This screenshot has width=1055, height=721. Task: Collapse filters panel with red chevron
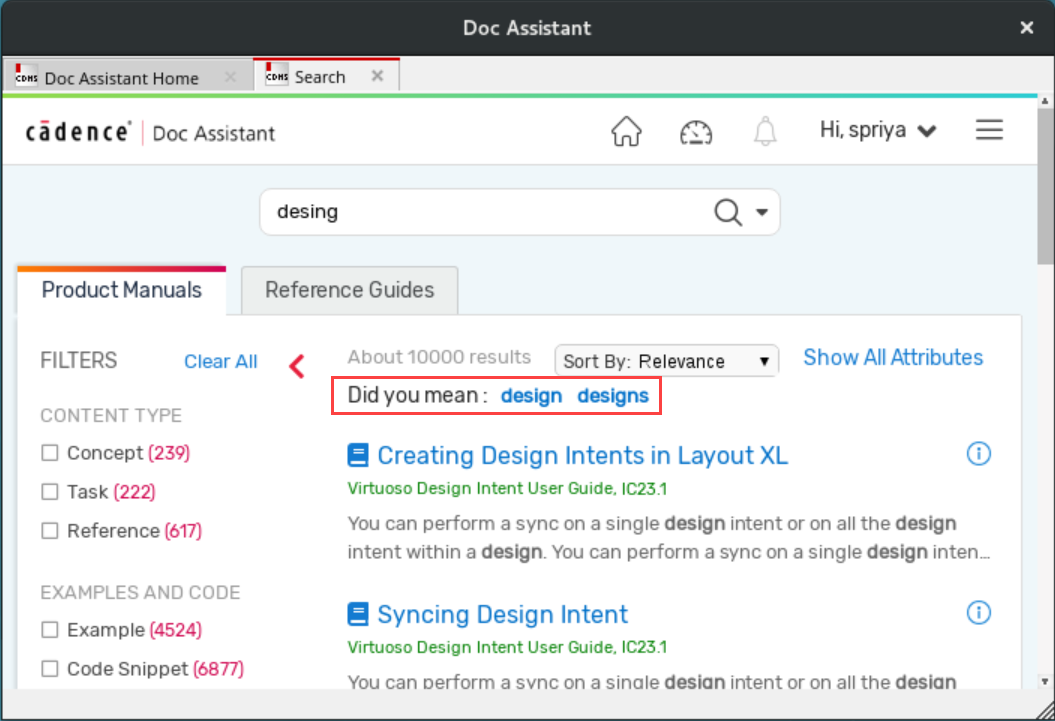click(296, 366)
